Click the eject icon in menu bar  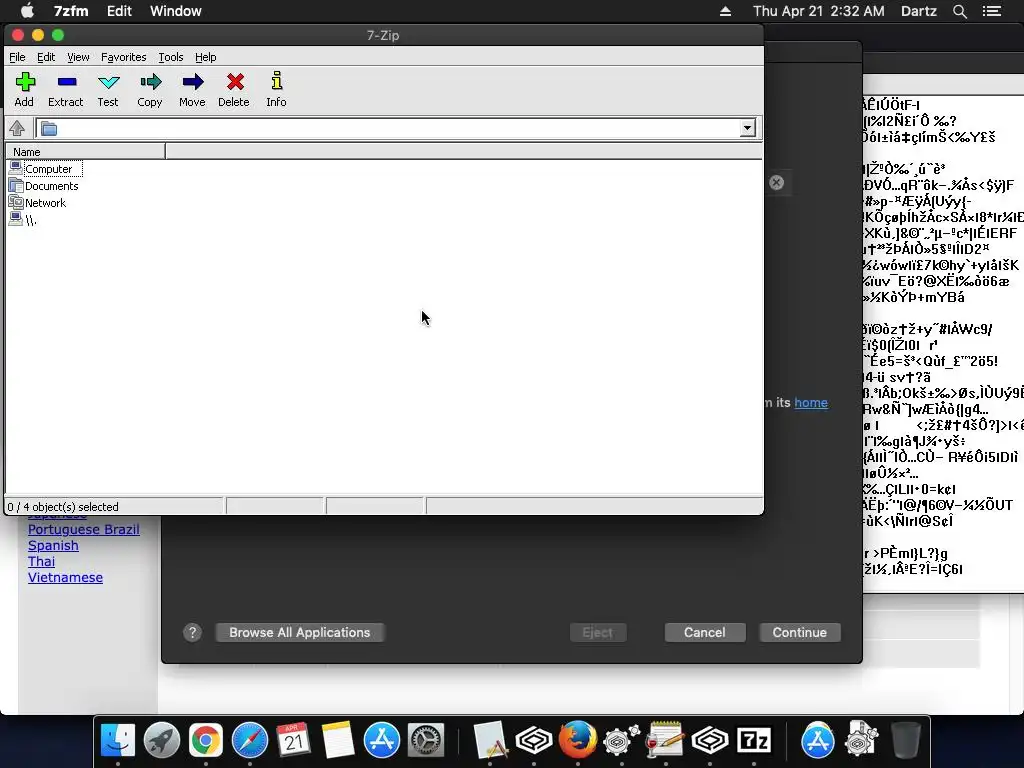[x=725, y=11]
